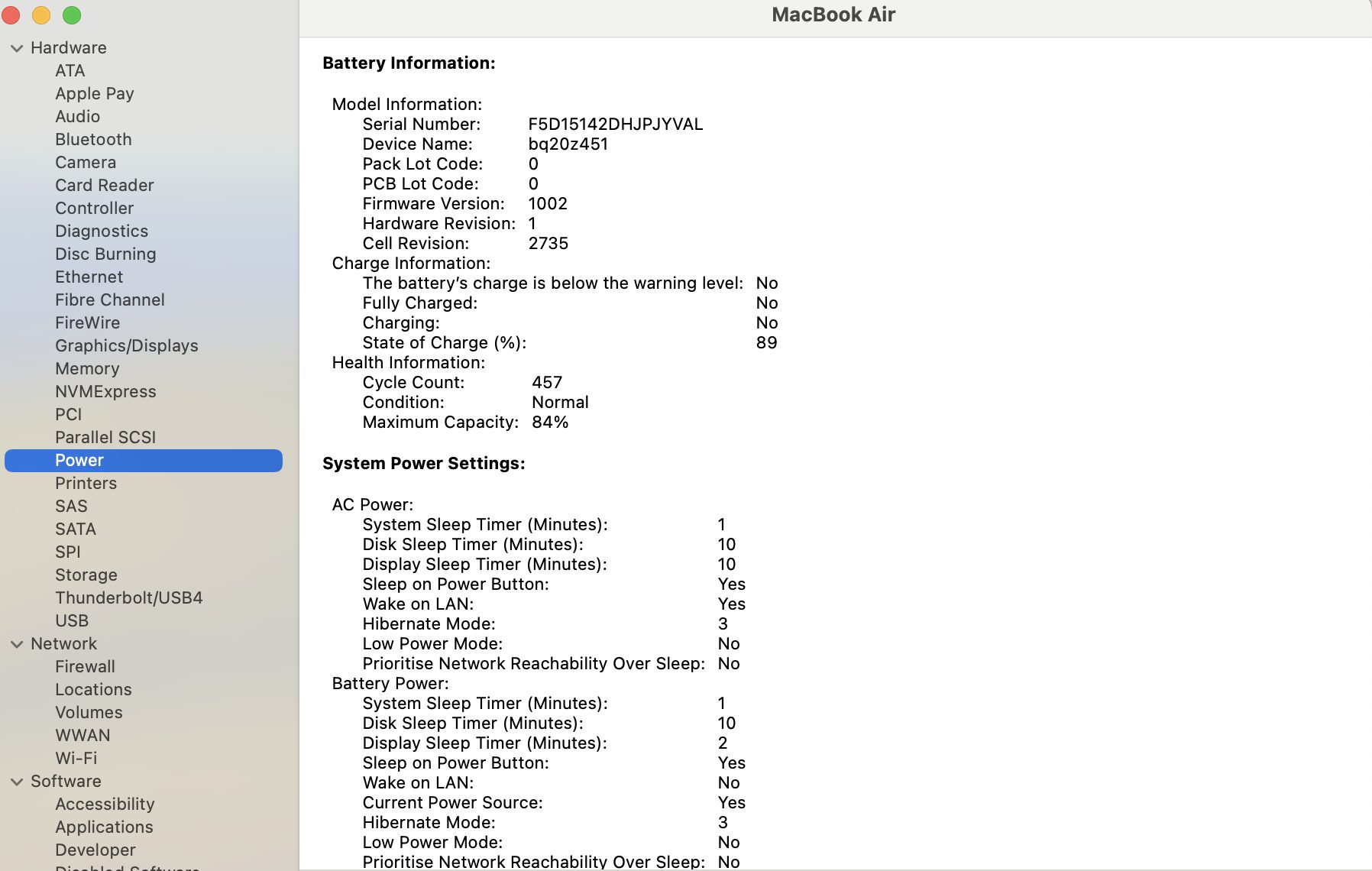Open Diagnostics in the sidebar

tap(102, 231)
